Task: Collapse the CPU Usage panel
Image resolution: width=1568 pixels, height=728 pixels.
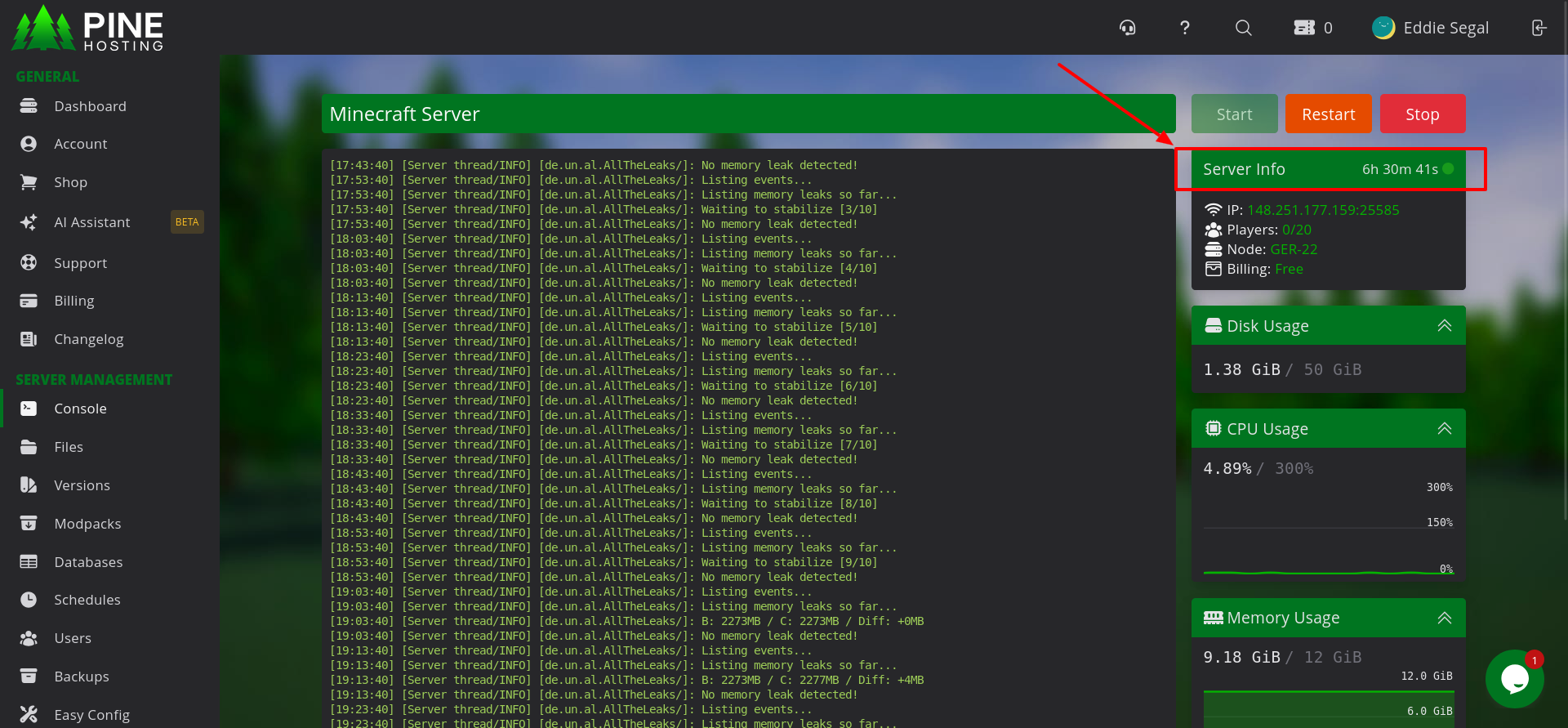Action: click(x=1444, y=428)
